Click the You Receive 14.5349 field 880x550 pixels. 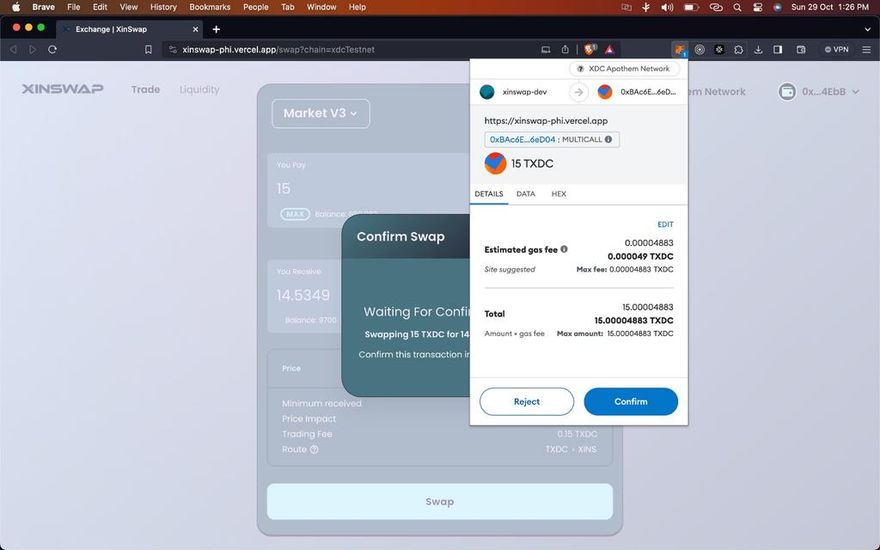coord(303,295)
